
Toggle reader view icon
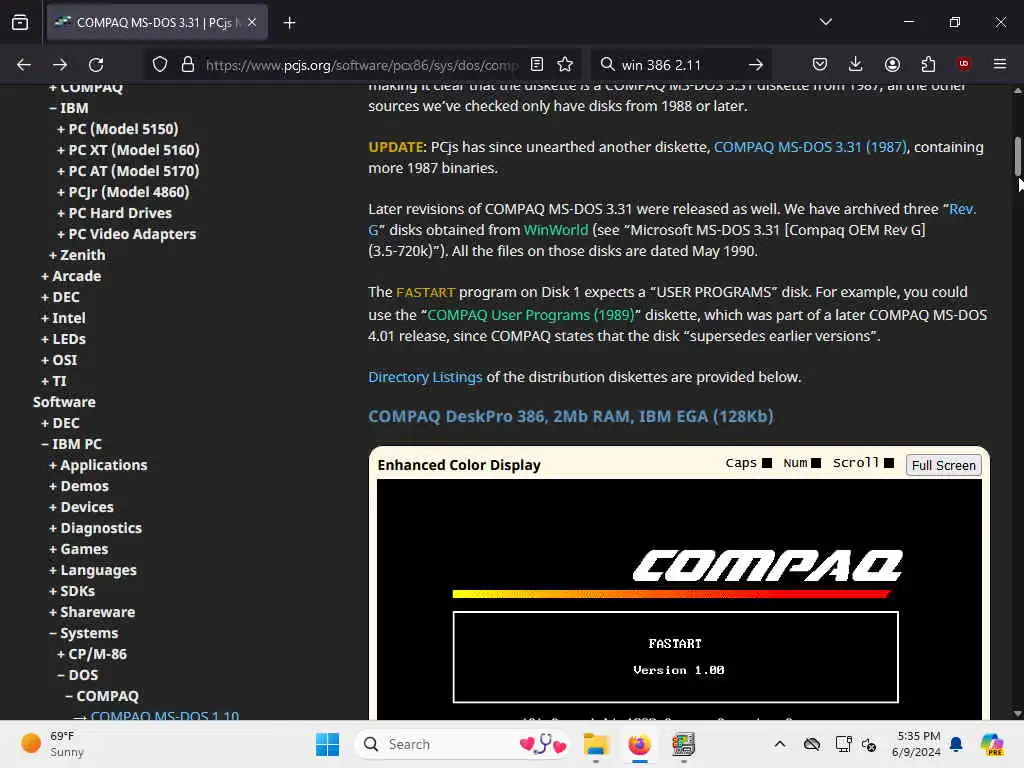[537, 64]
